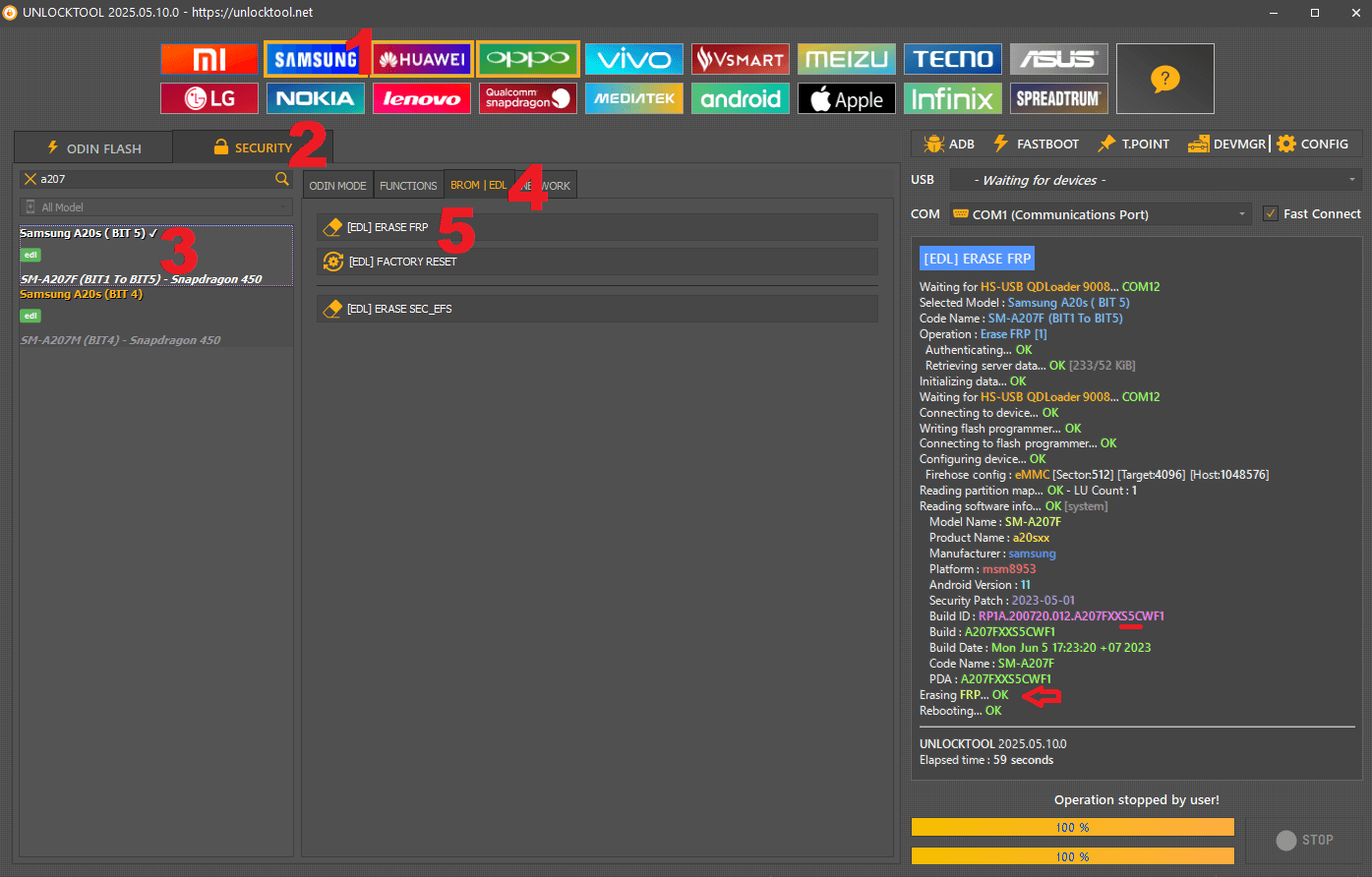Viewport: 1372px width, 877px height.
Task: Switch to the ODIN FLASH tab
Action: pos(93,147)
